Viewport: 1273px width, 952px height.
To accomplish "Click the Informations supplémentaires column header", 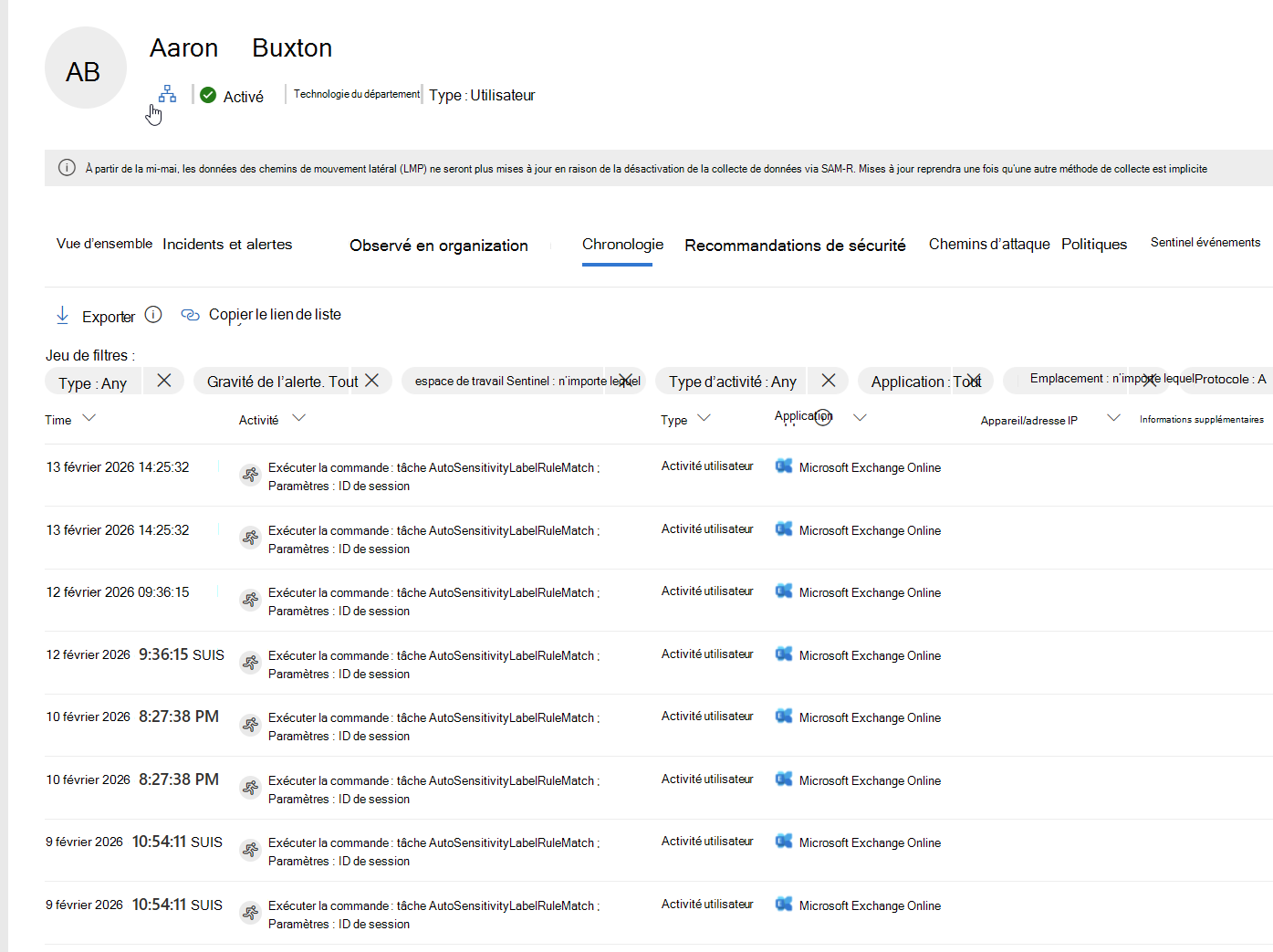I will pos(1202,420).
